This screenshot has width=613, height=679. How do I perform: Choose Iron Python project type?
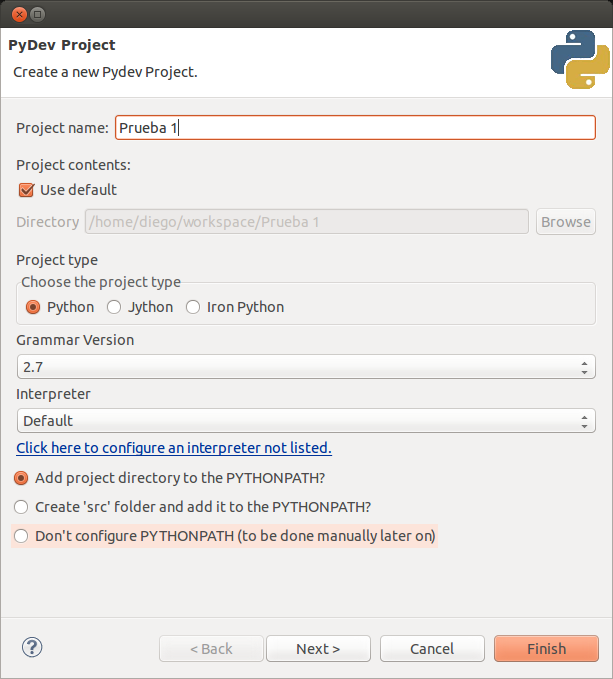193,307
